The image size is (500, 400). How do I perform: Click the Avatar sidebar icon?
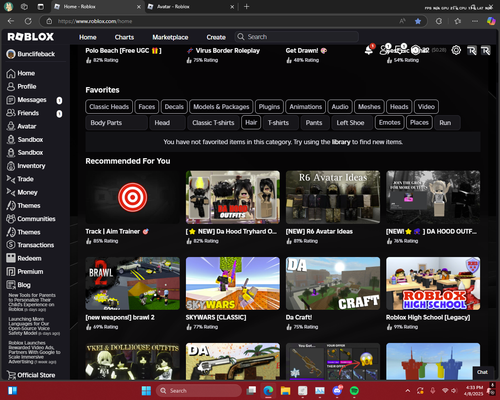pos(11,126)
